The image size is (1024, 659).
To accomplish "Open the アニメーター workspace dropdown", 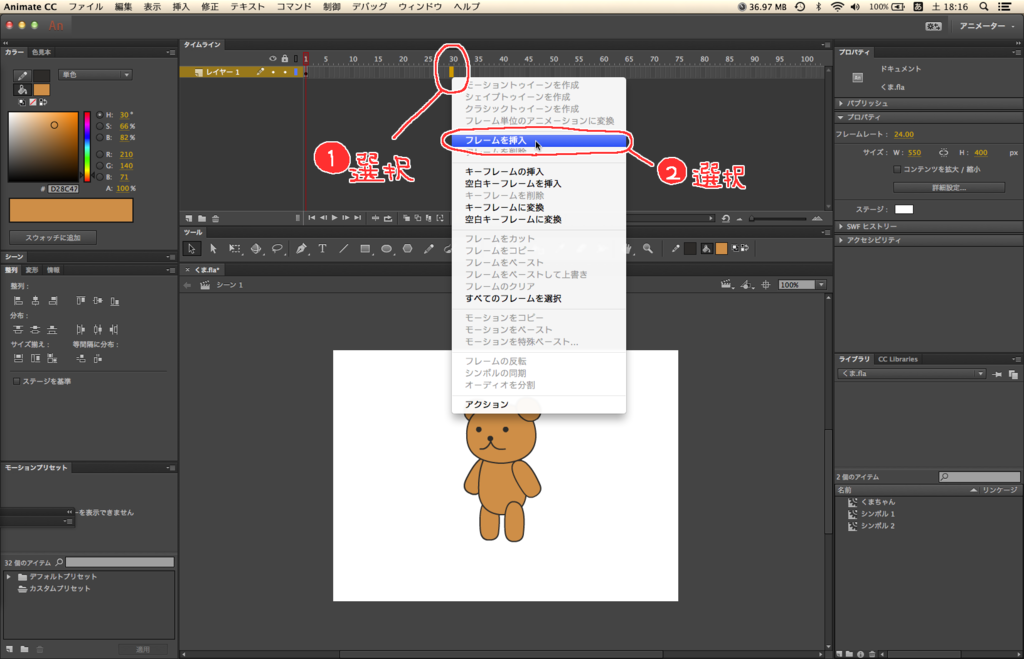I will [x=985, y=26].
